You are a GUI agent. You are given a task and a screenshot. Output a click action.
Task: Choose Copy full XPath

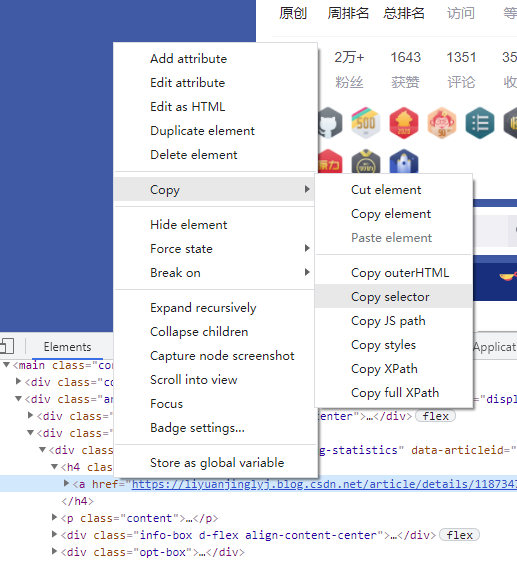pos(395,392)
